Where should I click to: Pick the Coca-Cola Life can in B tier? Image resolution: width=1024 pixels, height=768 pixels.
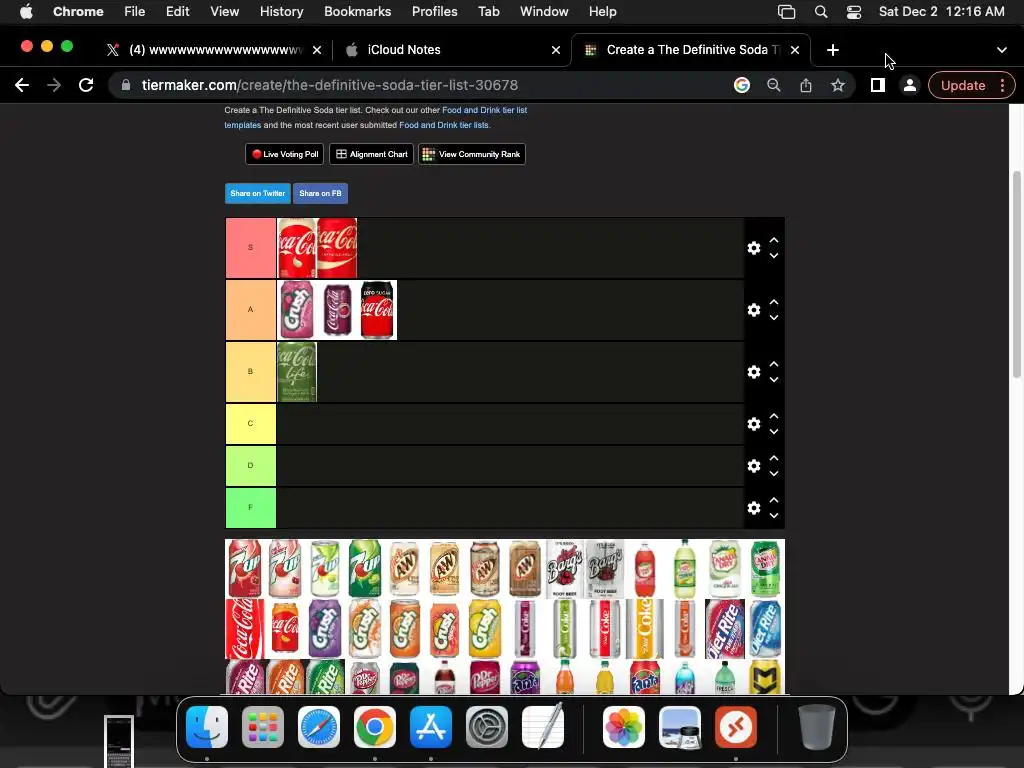pyautogui.click(x=297, y=372)
